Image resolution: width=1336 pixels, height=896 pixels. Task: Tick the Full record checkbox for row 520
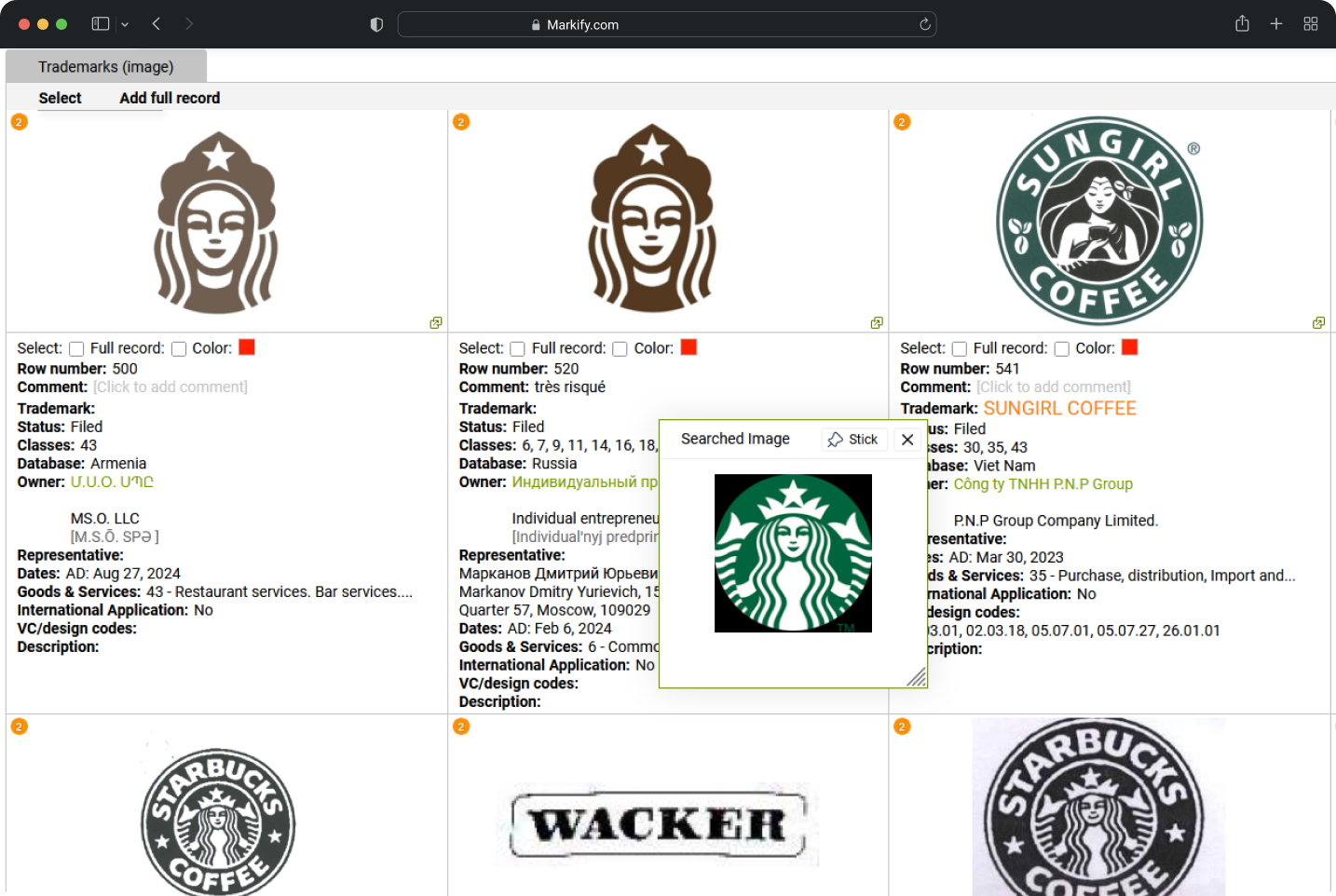620,348
